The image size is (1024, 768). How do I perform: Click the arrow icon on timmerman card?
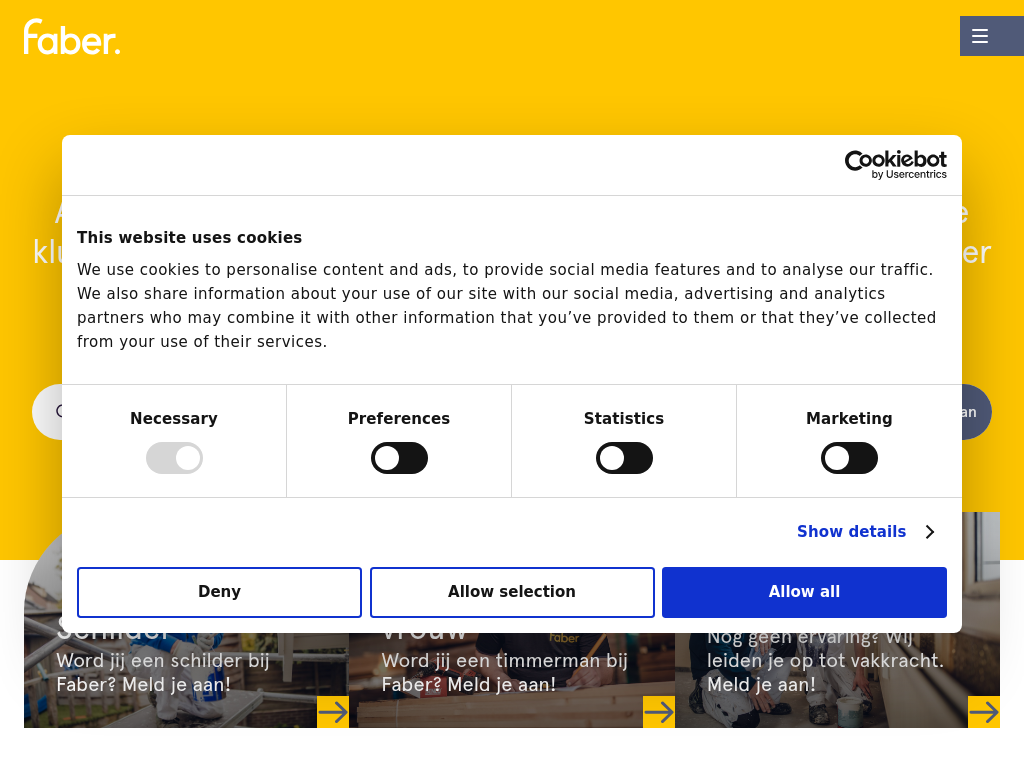(x=659, y=712)
